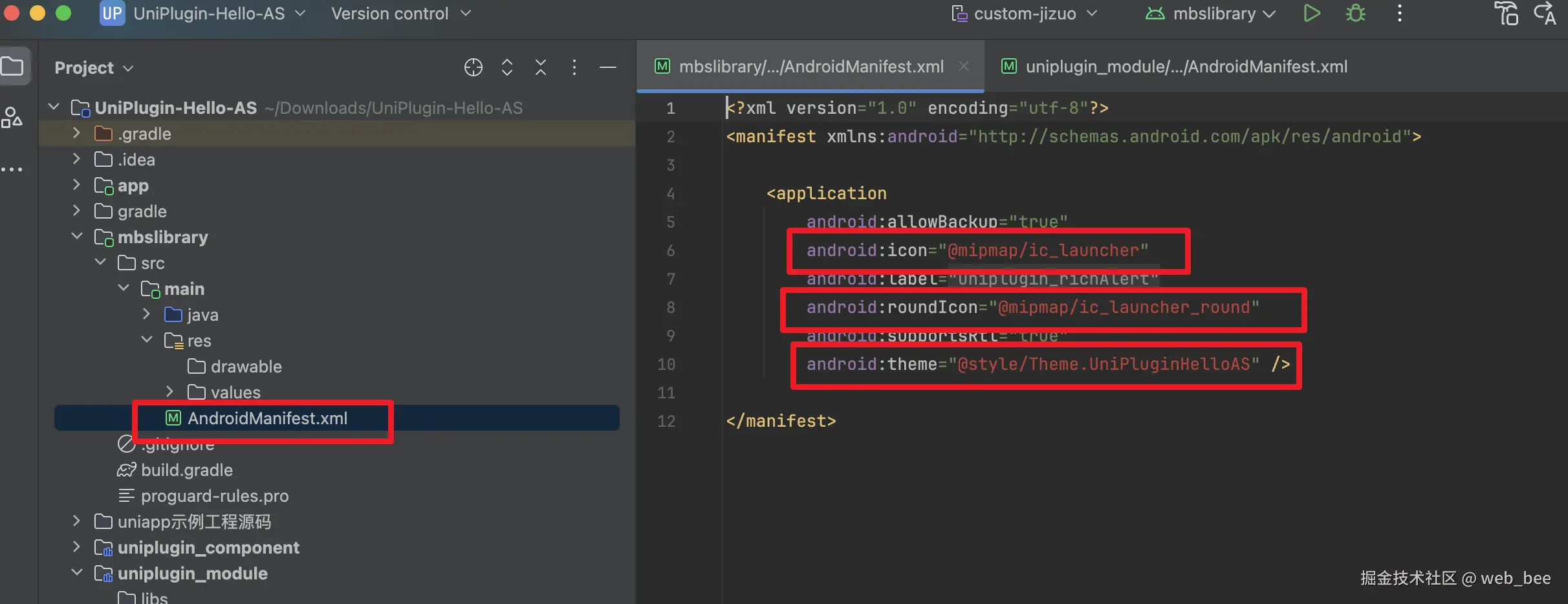Collapse the uniplugin_module module
The height and width of the screenshot is (604, 1568).
[x=77, y=573]
